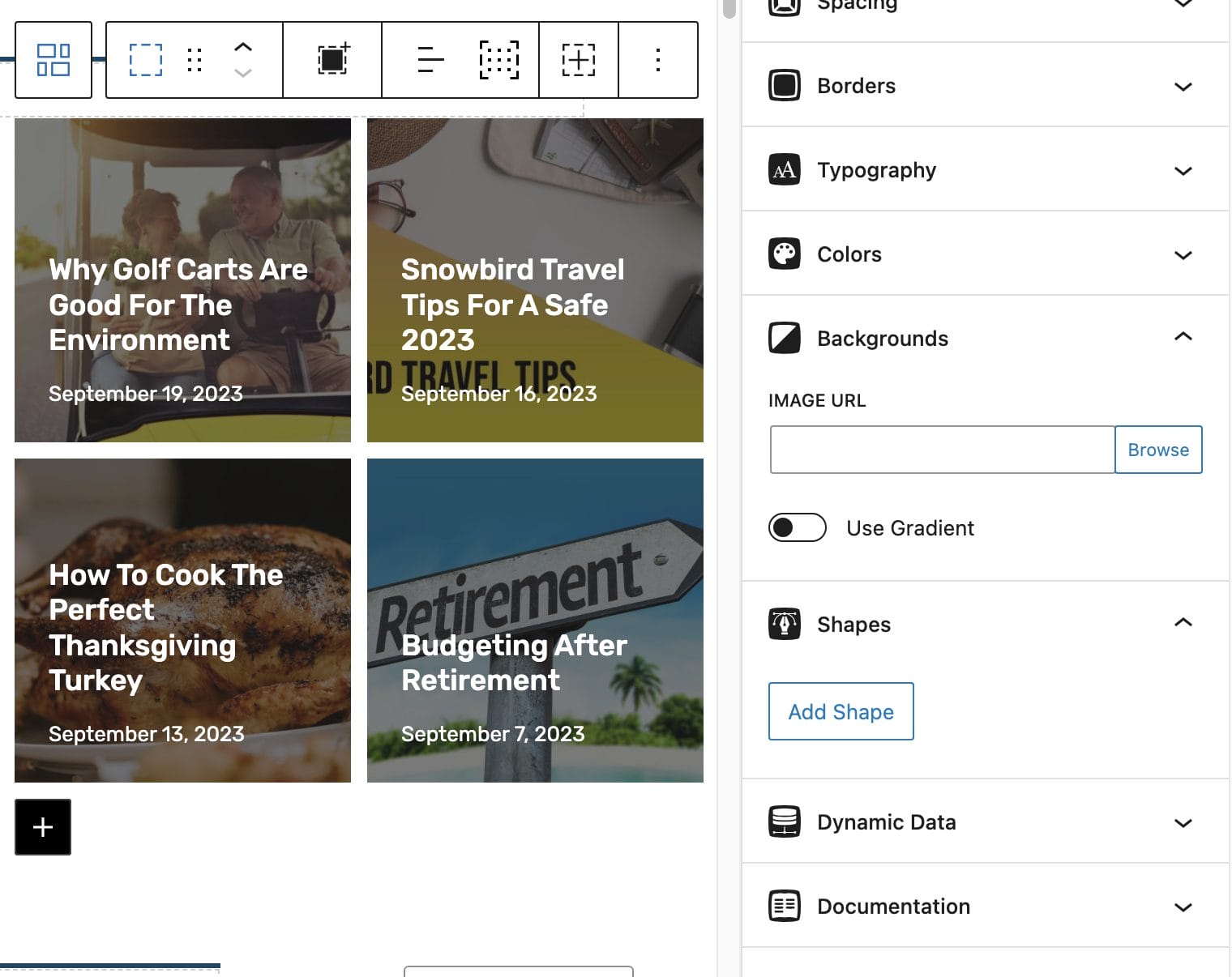Click the Image URL input field
This screenshot has height=977, width=1232.
tap(942, 450)
